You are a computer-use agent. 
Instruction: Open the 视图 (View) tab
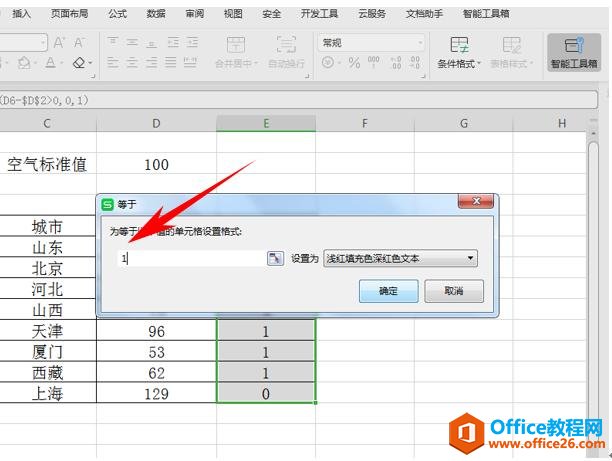pos(233,14)
